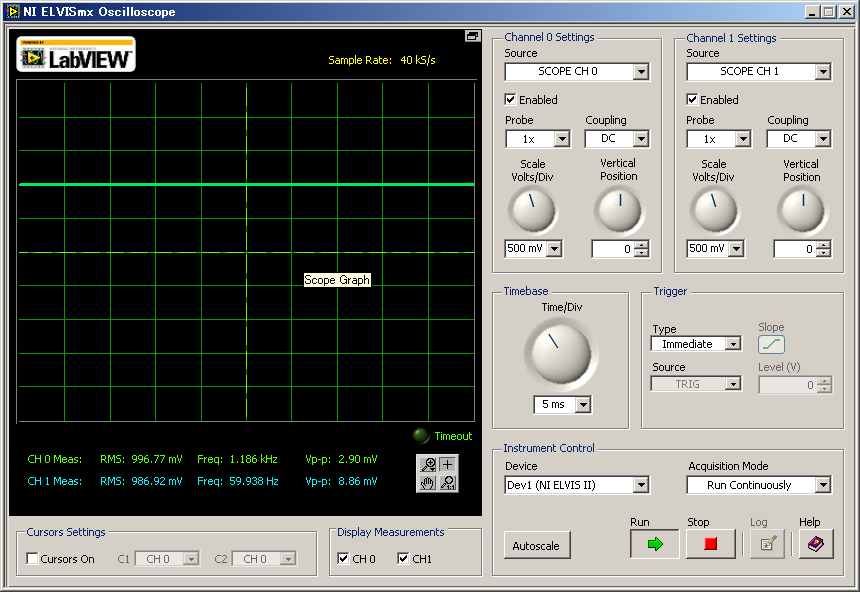The height and width of the screenshot is (592, 860).
Task: Open the Trigger Type dropdown
Action: pyautogui.click(x=695, y=344)
